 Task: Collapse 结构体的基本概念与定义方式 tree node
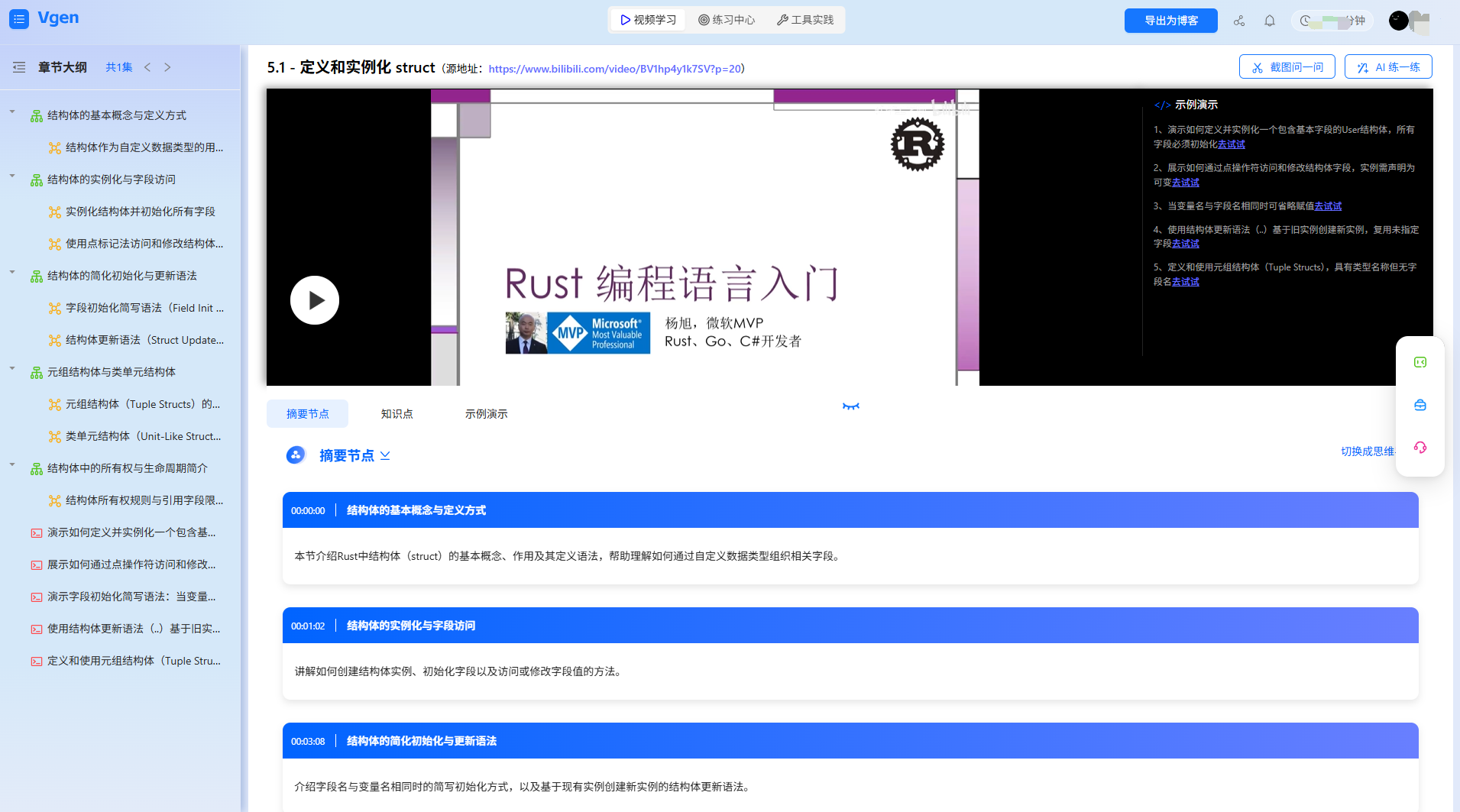click(12, 112)
